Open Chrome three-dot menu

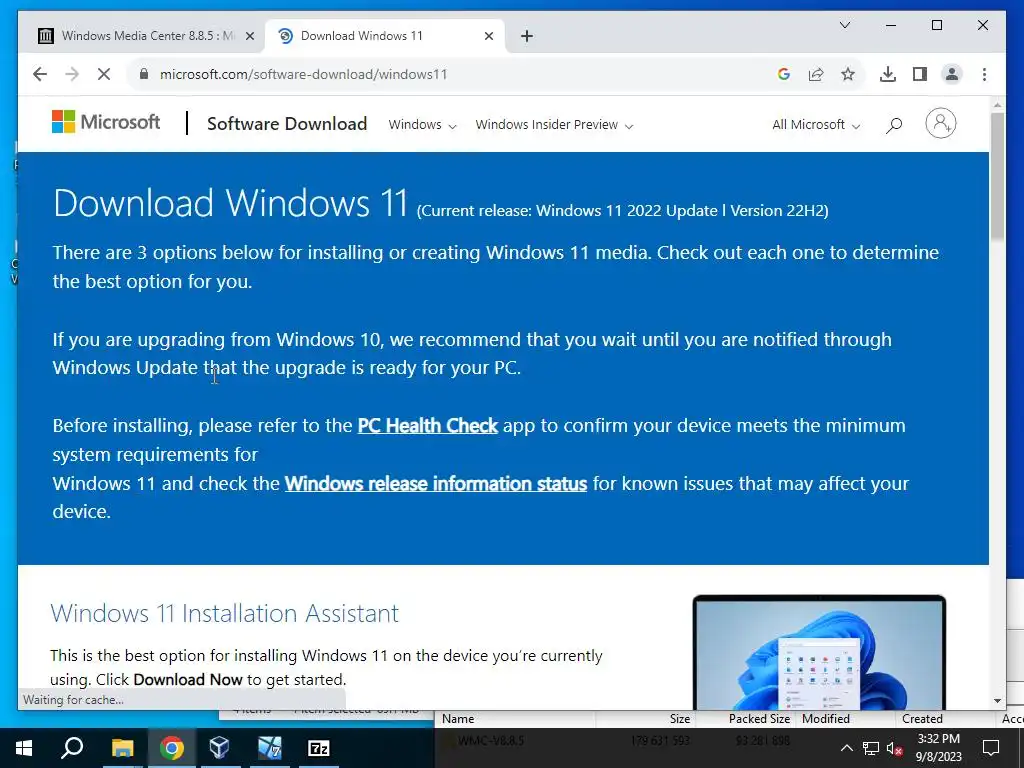click(984, 74)
